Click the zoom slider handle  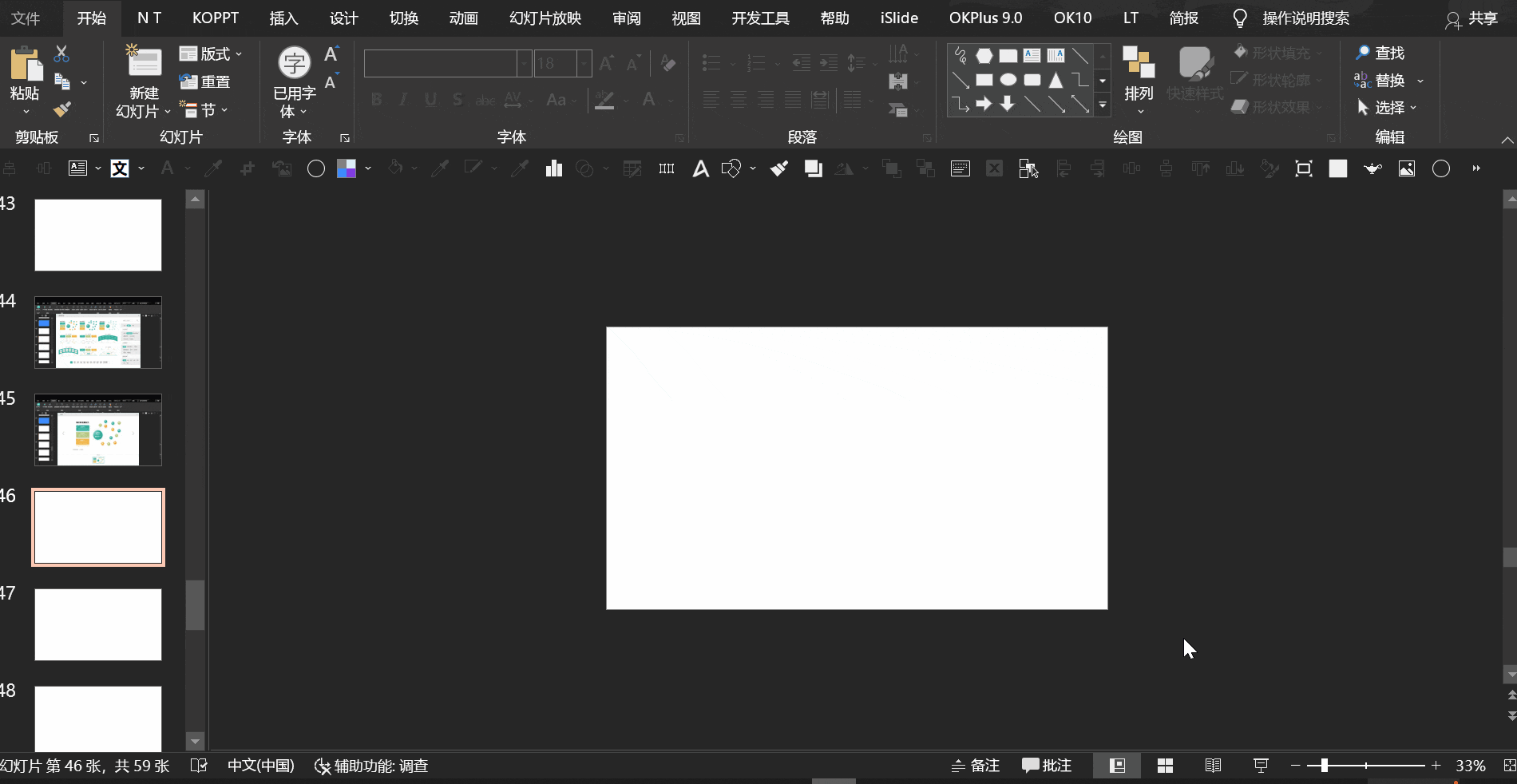(x=1324, y=766)
